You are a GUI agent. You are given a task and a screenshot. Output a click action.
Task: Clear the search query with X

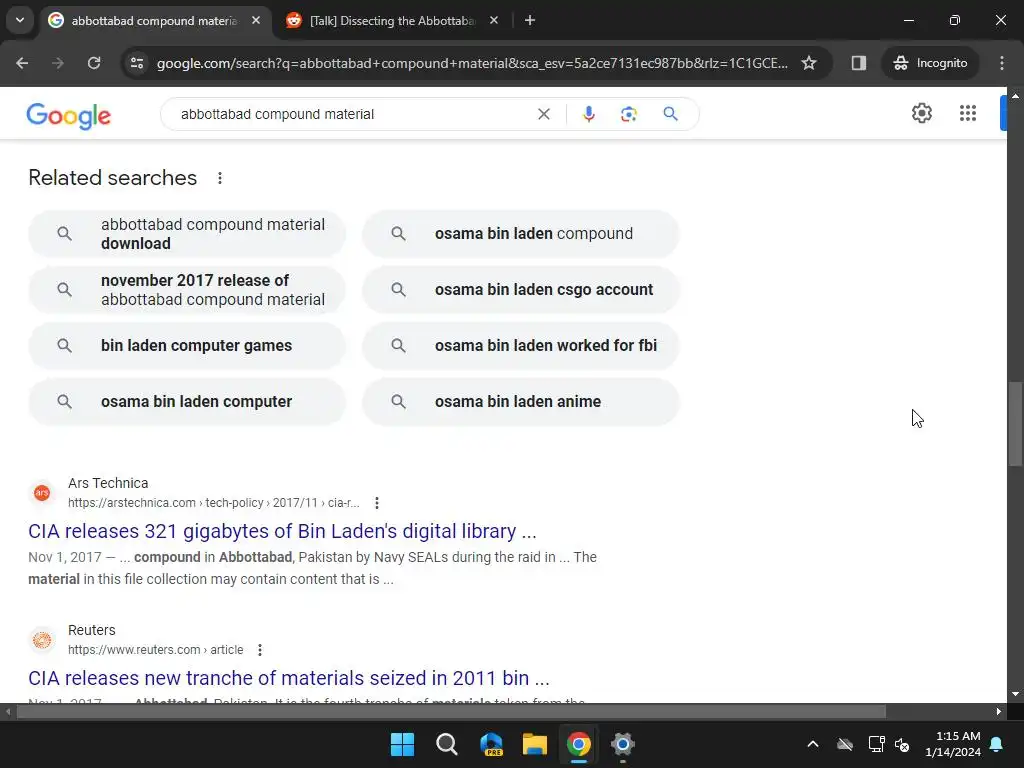pyautogui.click(x=543, y=114)
